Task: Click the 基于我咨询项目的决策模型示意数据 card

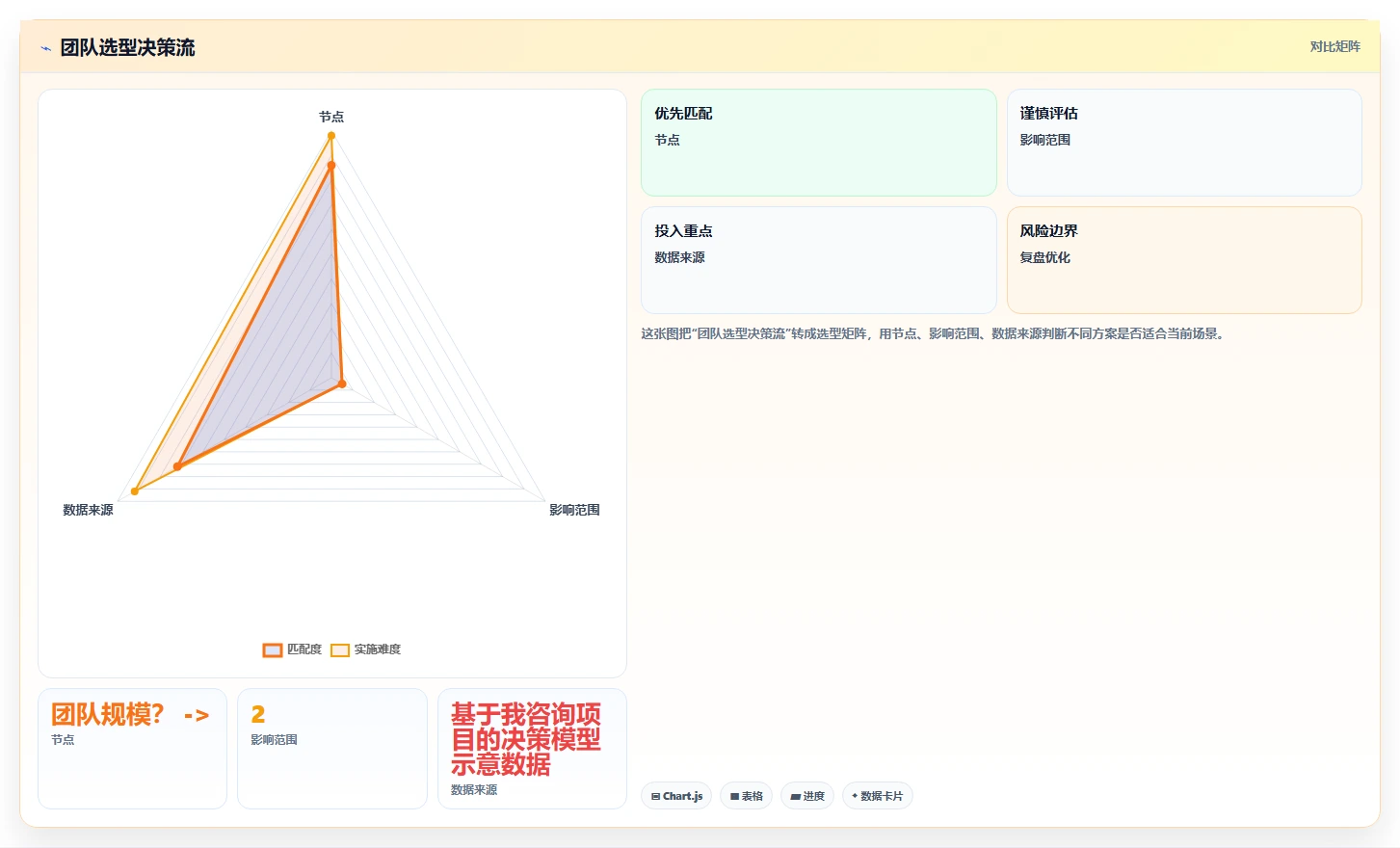Action: [x=532, y=749]
